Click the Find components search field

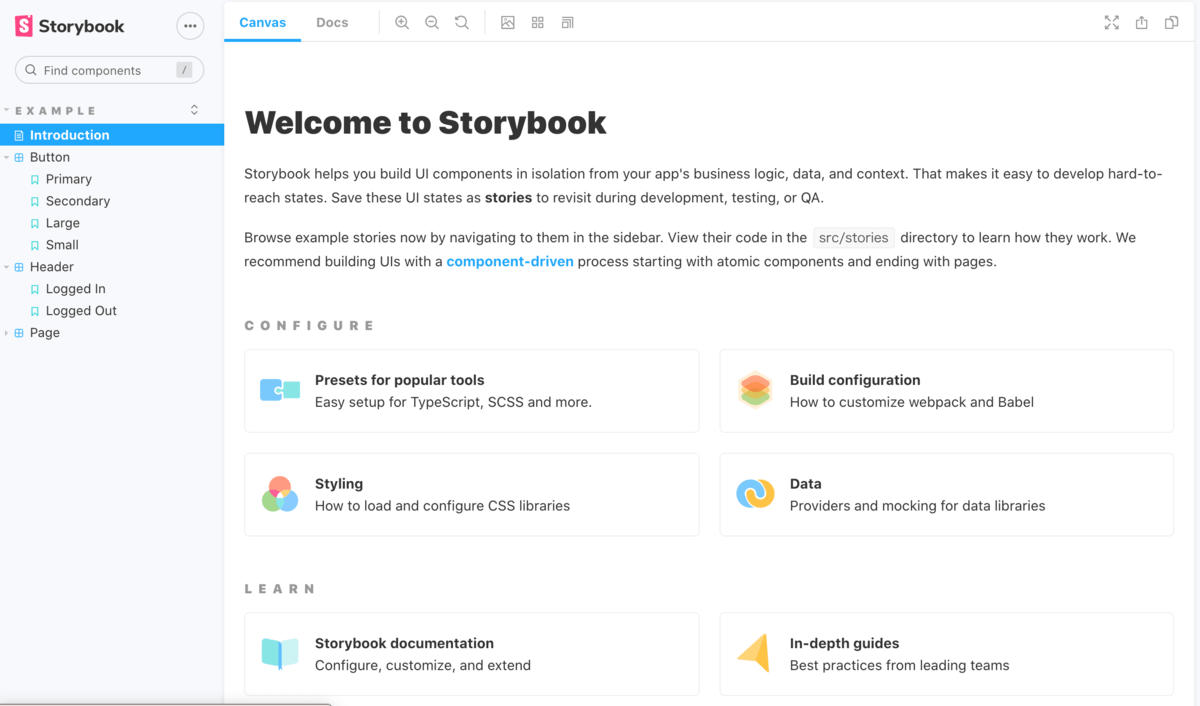point(109,70)
